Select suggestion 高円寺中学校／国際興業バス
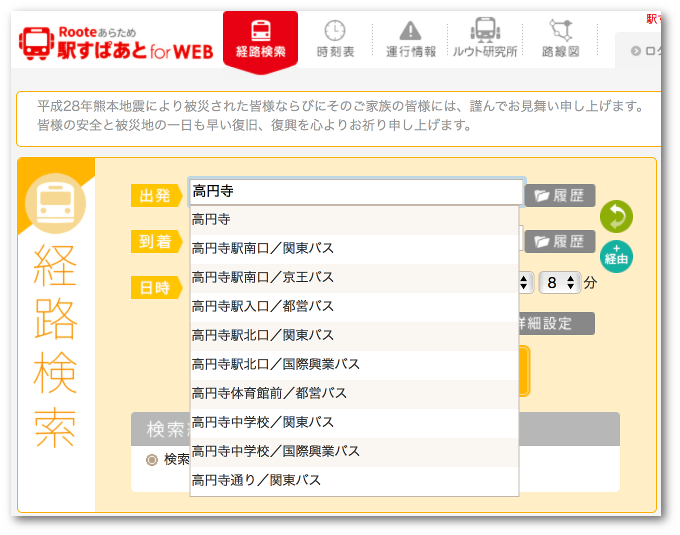This screenshot has width=680, height=535. [354, 453]
